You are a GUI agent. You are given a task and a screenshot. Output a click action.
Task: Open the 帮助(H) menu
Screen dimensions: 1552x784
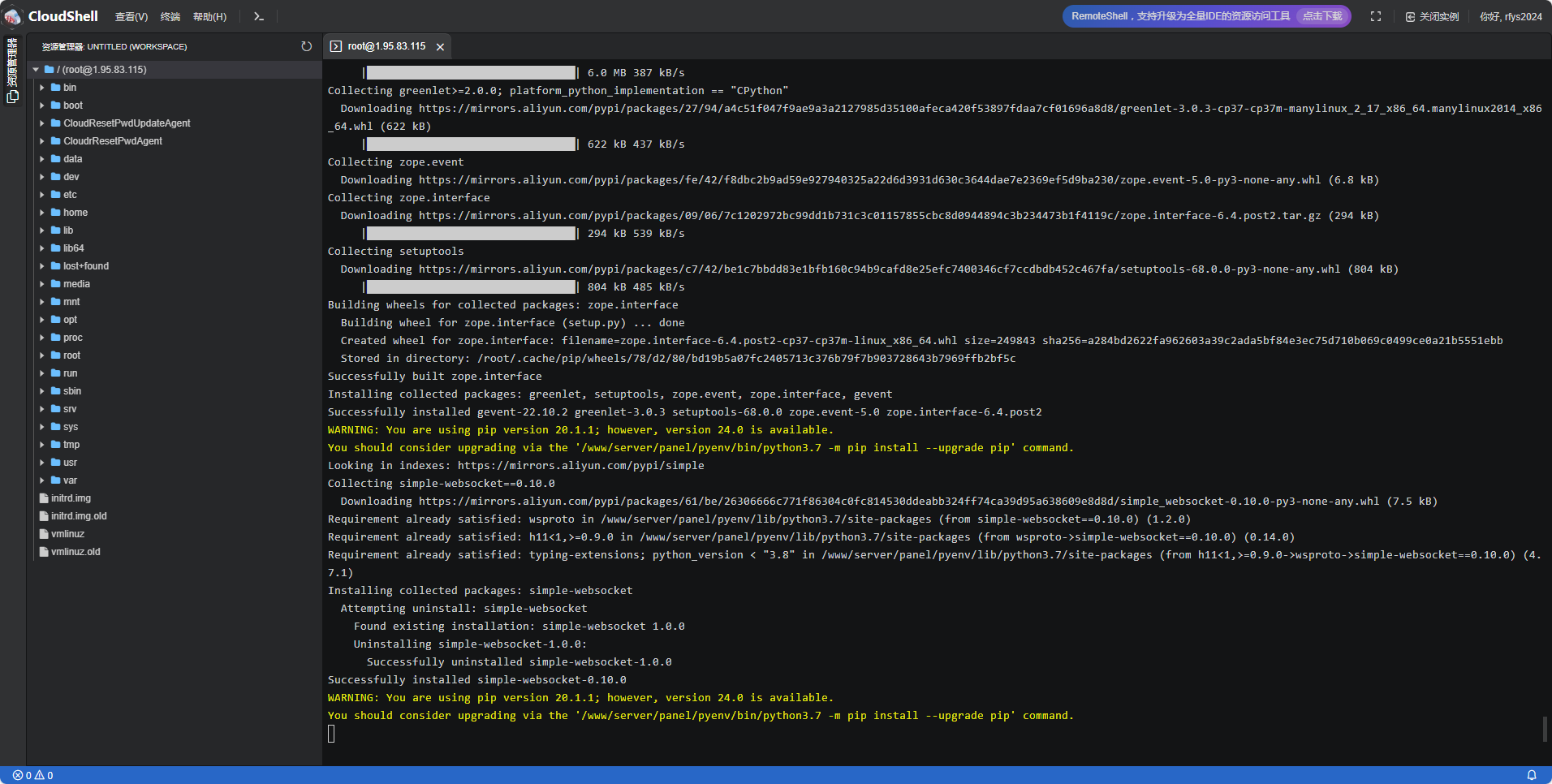tap(209, 17)
